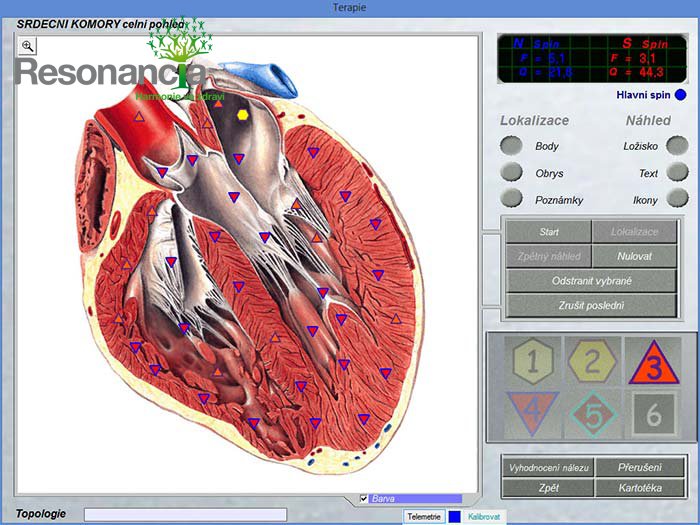
Task: Select marker type 2 yellow hexagon
Action: pos(592,361)
